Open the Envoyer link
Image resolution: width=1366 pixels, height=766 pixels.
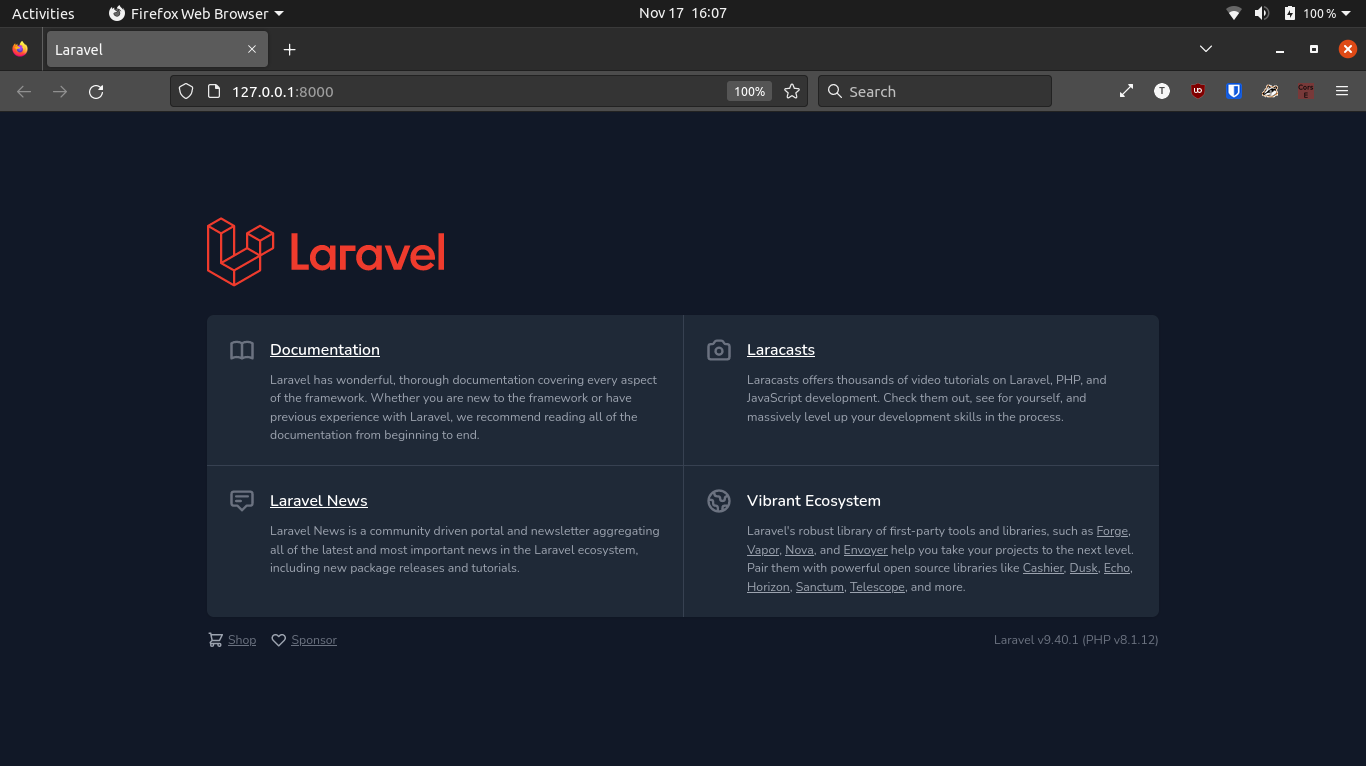coord(865,550)
